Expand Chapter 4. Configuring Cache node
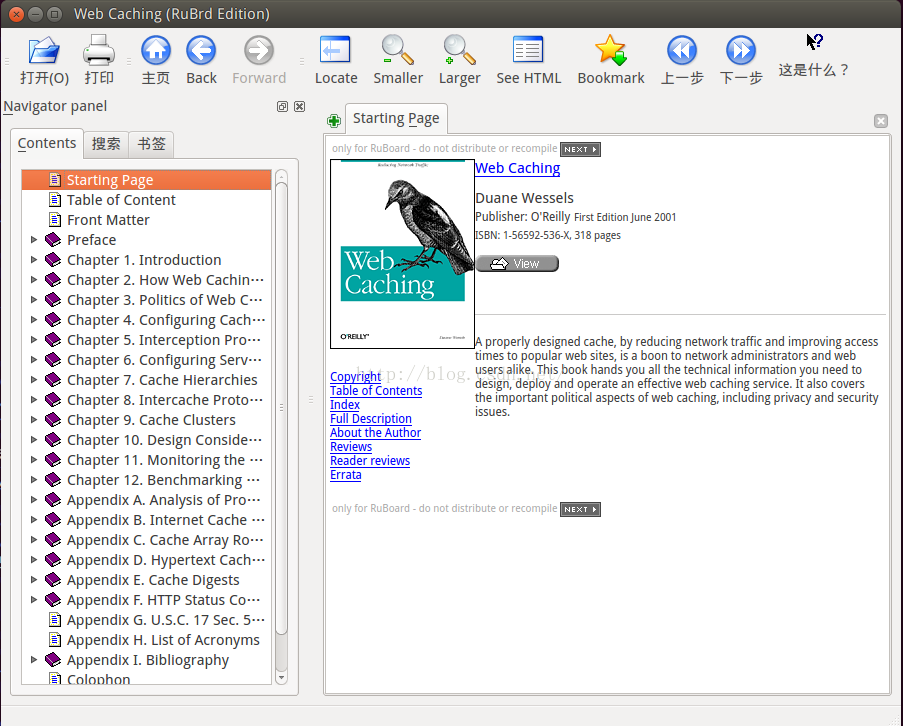 coord(34,320)
